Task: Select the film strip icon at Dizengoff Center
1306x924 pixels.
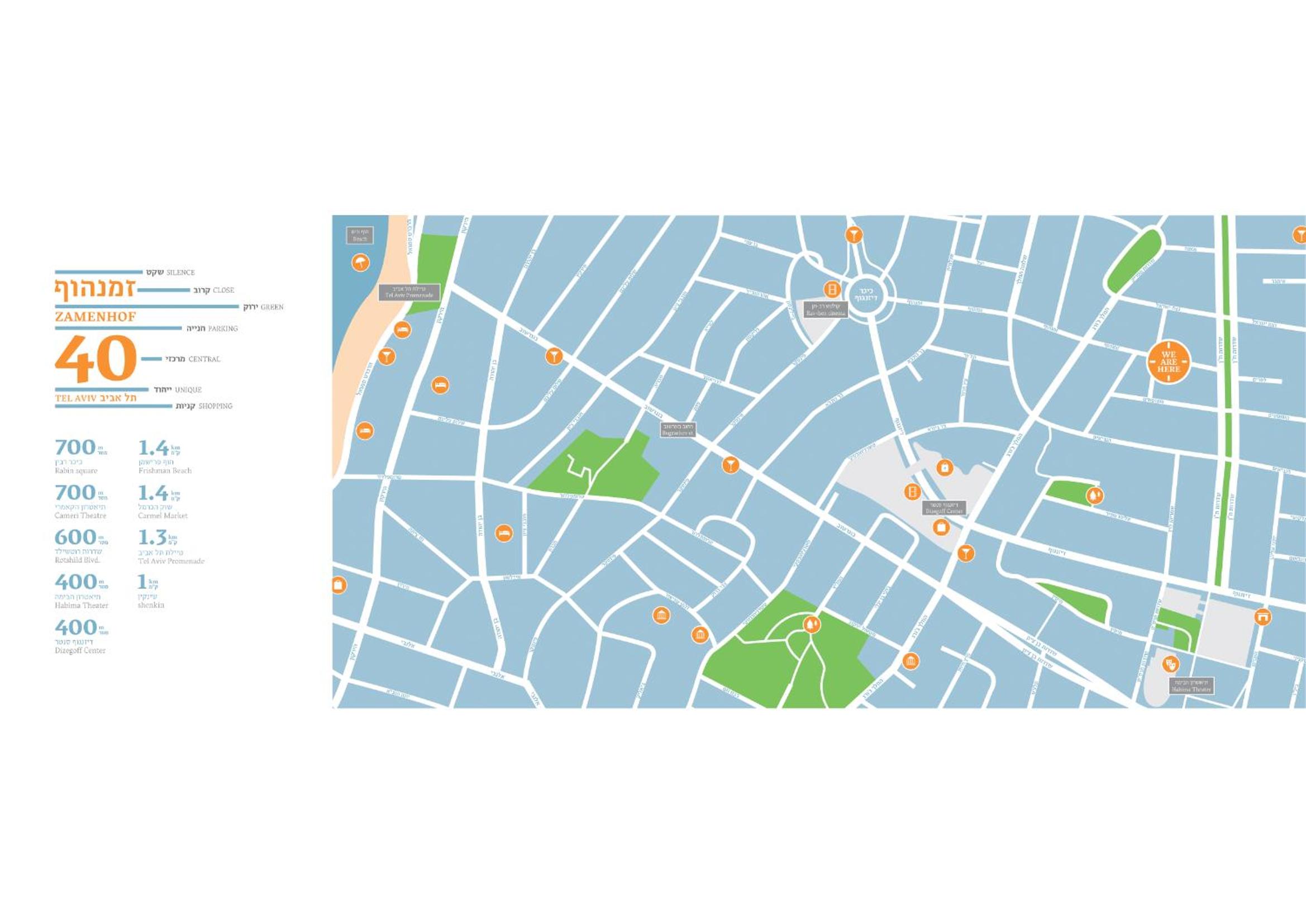Action: (912, 490)
